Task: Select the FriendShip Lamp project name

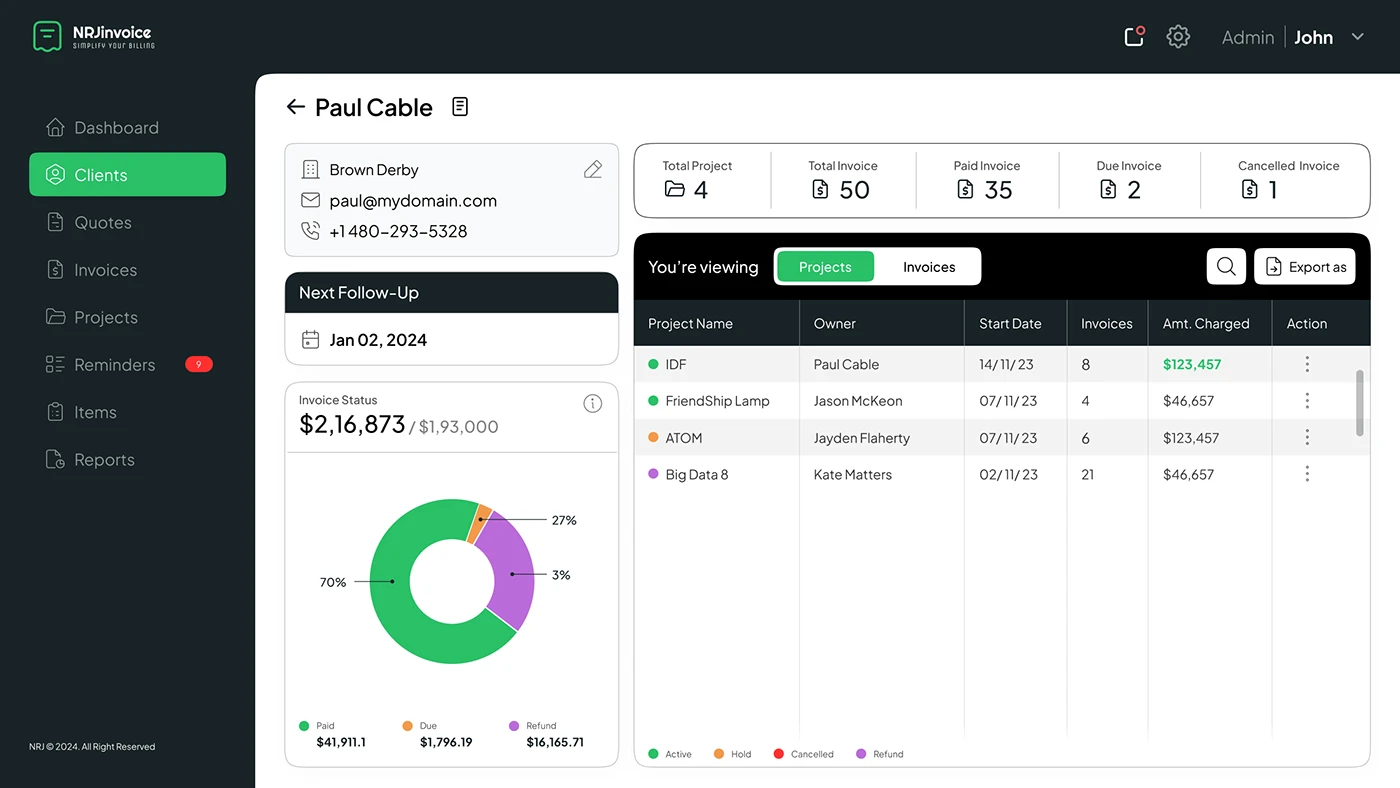Action: coord(717,401)
